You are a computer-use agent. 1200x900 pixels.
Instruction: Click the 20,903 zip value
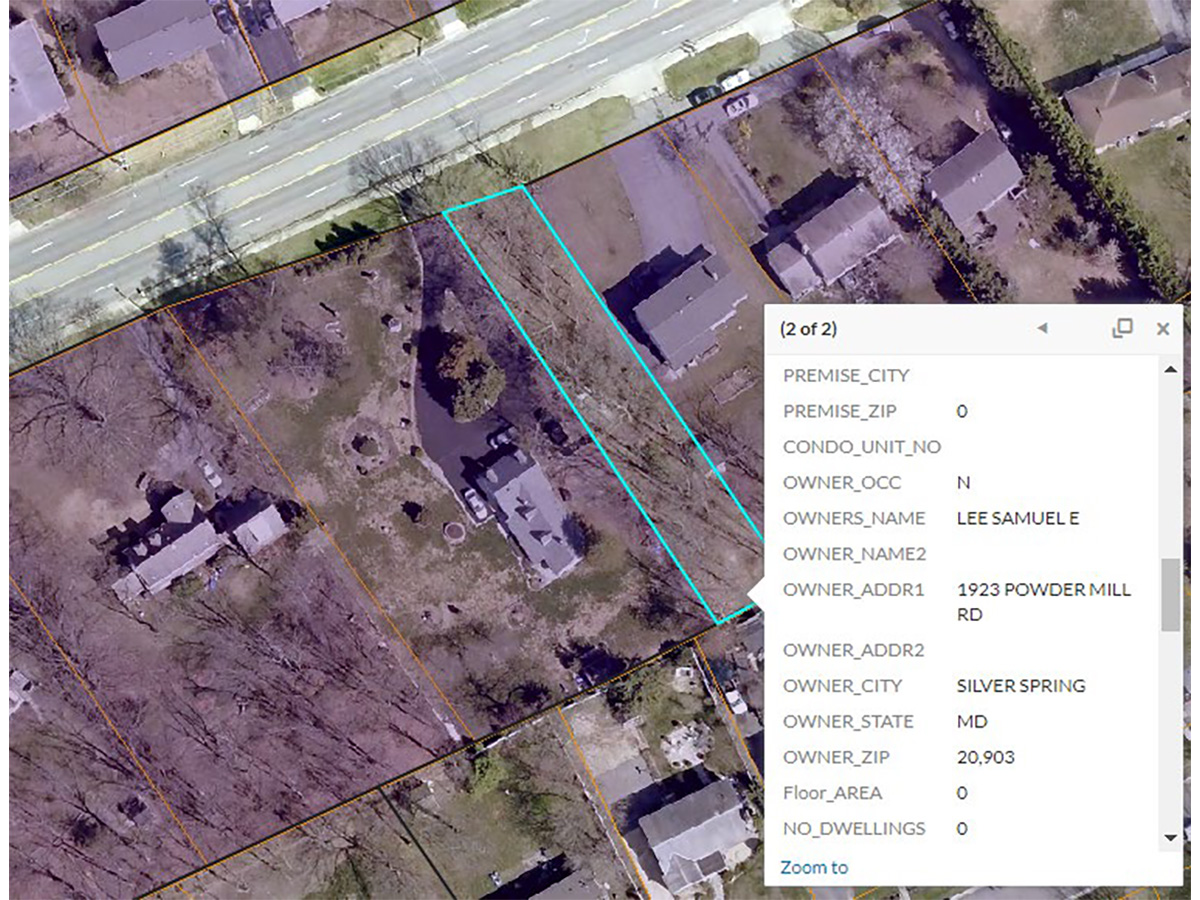coord(985,757)
